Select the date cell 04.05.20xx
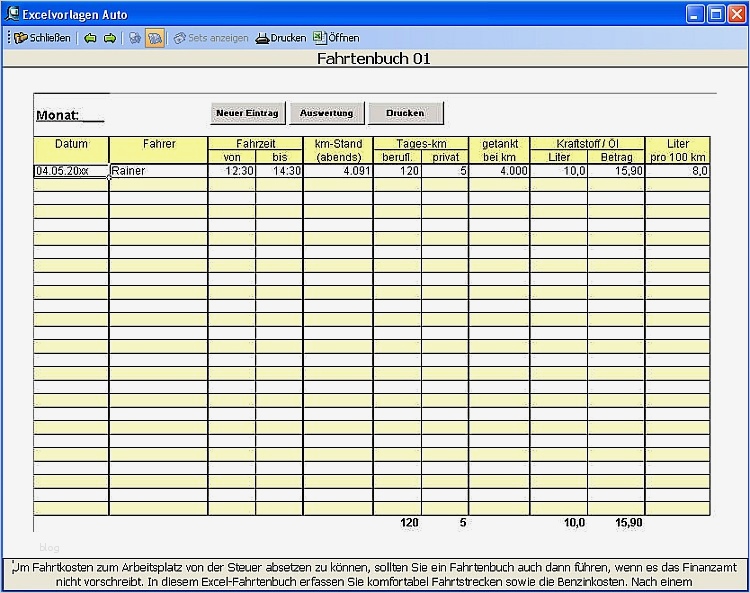This screenshot has width=750, height=593. coord(71,171)
